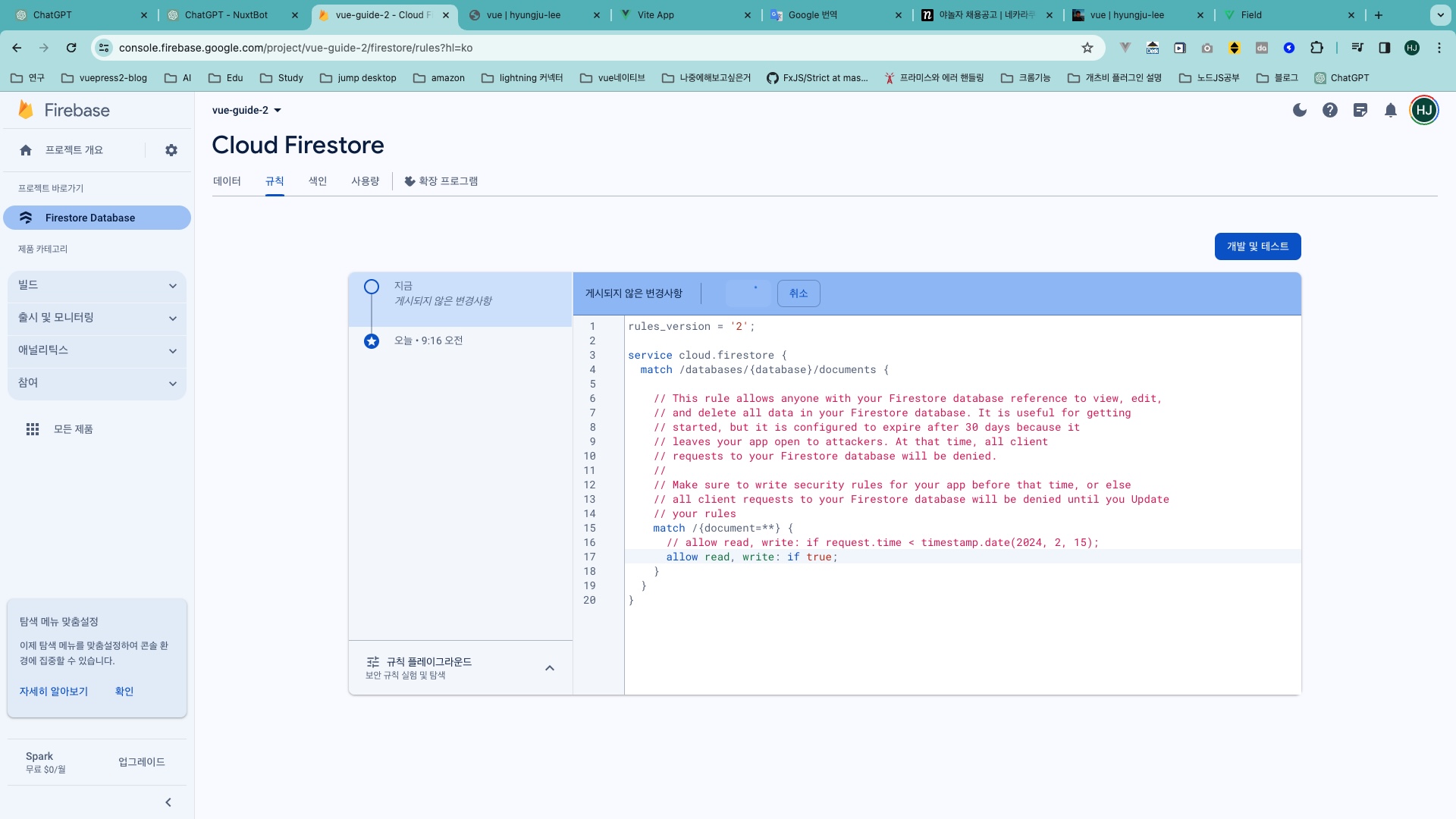Image resolution: width=1456 pixels, height=819 pixels.
Task: Switch to the 규칙 tab
Action: pyautogui.click(x=275, y=181)
